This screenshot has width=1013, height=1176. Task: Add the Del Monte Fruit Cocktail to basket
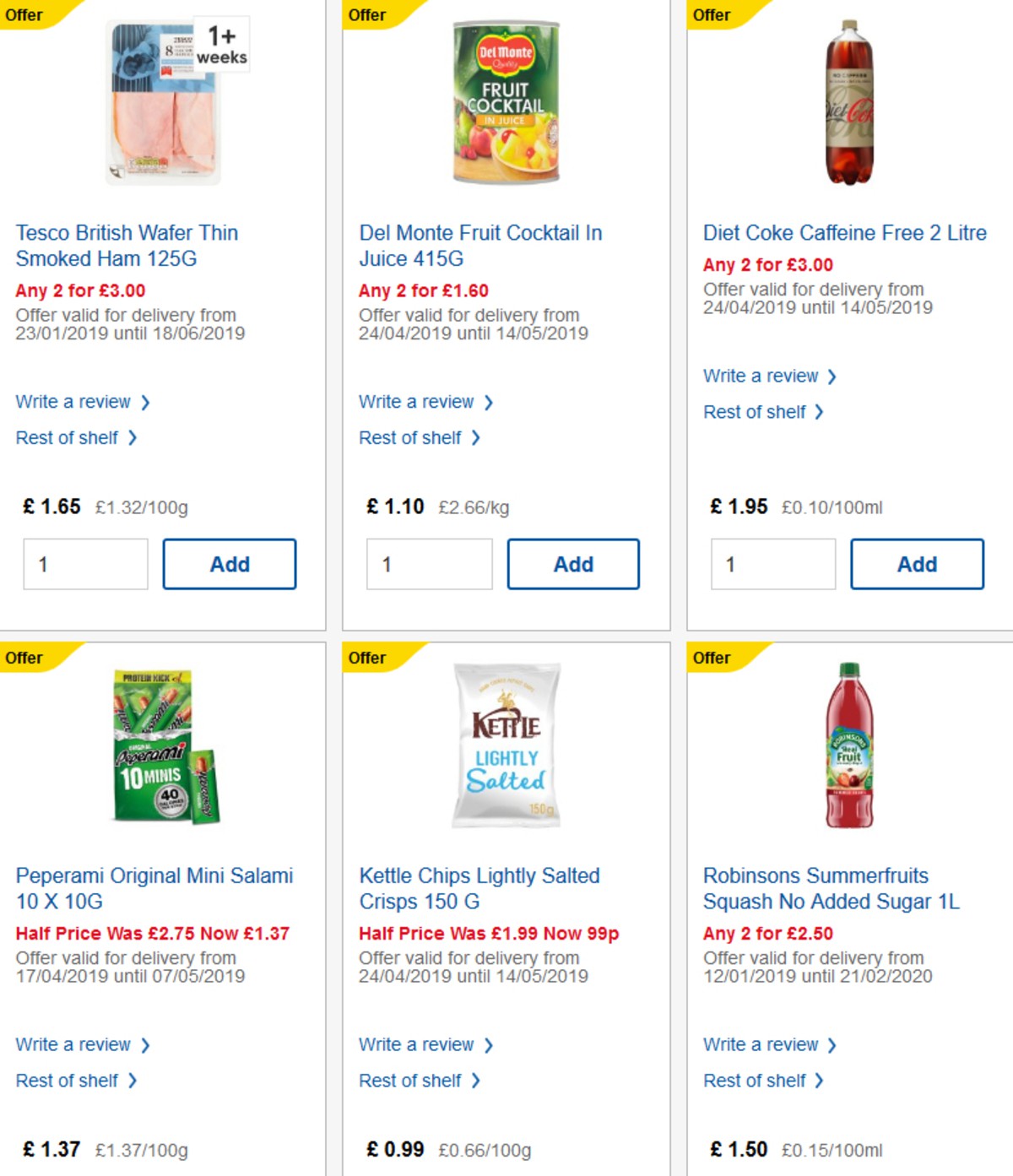point(573,564)
